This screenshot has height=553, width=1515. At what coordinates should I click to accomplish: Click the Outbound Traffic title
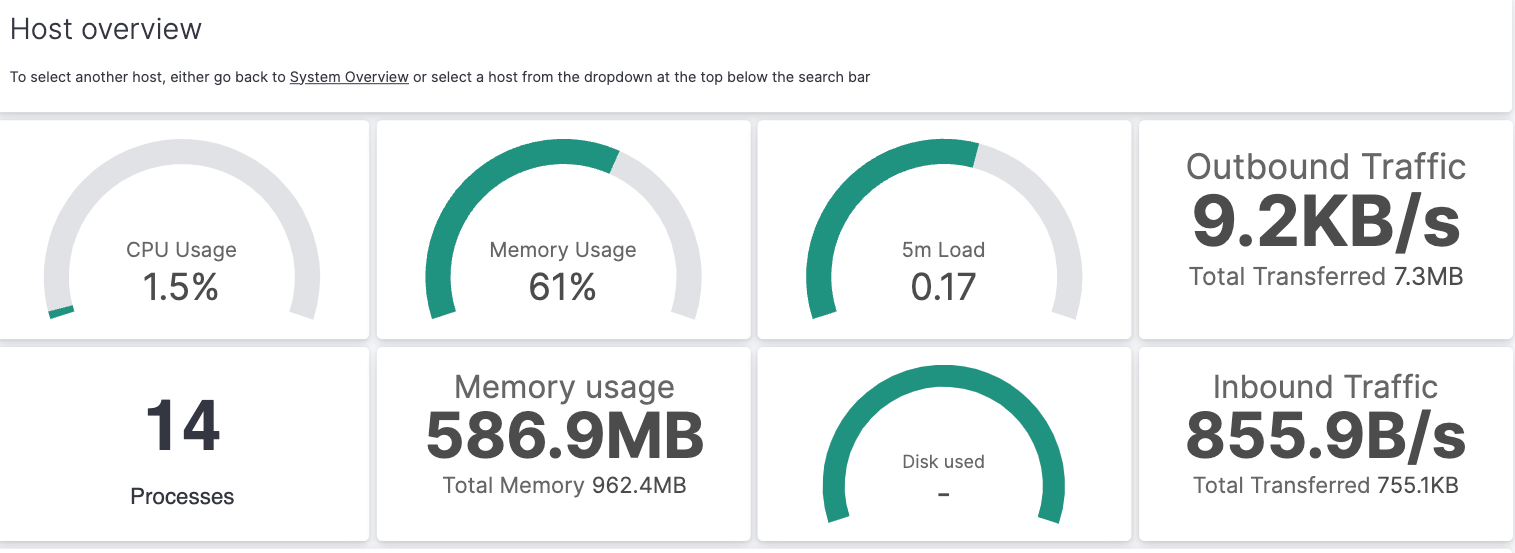[x=1326, y=166]
